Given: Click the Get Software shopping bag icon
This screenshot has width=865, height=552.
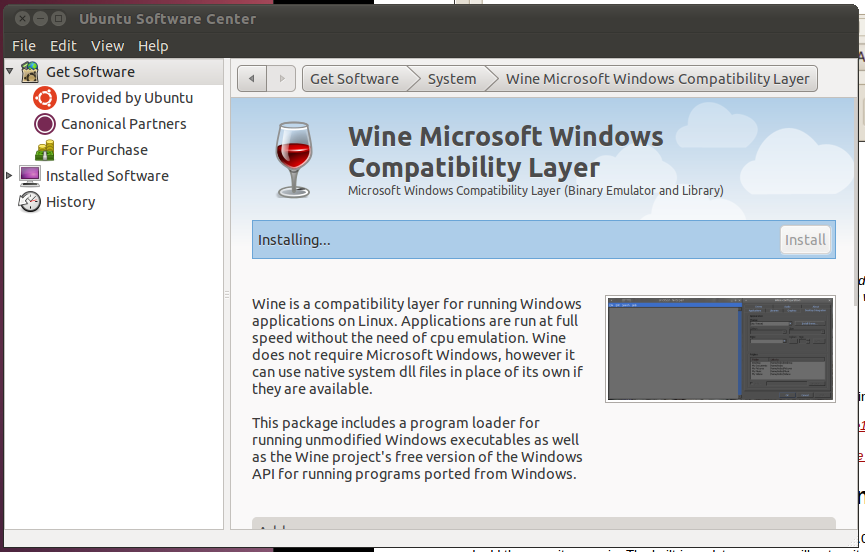Looking at the screenshot, I should click(30, 72).
